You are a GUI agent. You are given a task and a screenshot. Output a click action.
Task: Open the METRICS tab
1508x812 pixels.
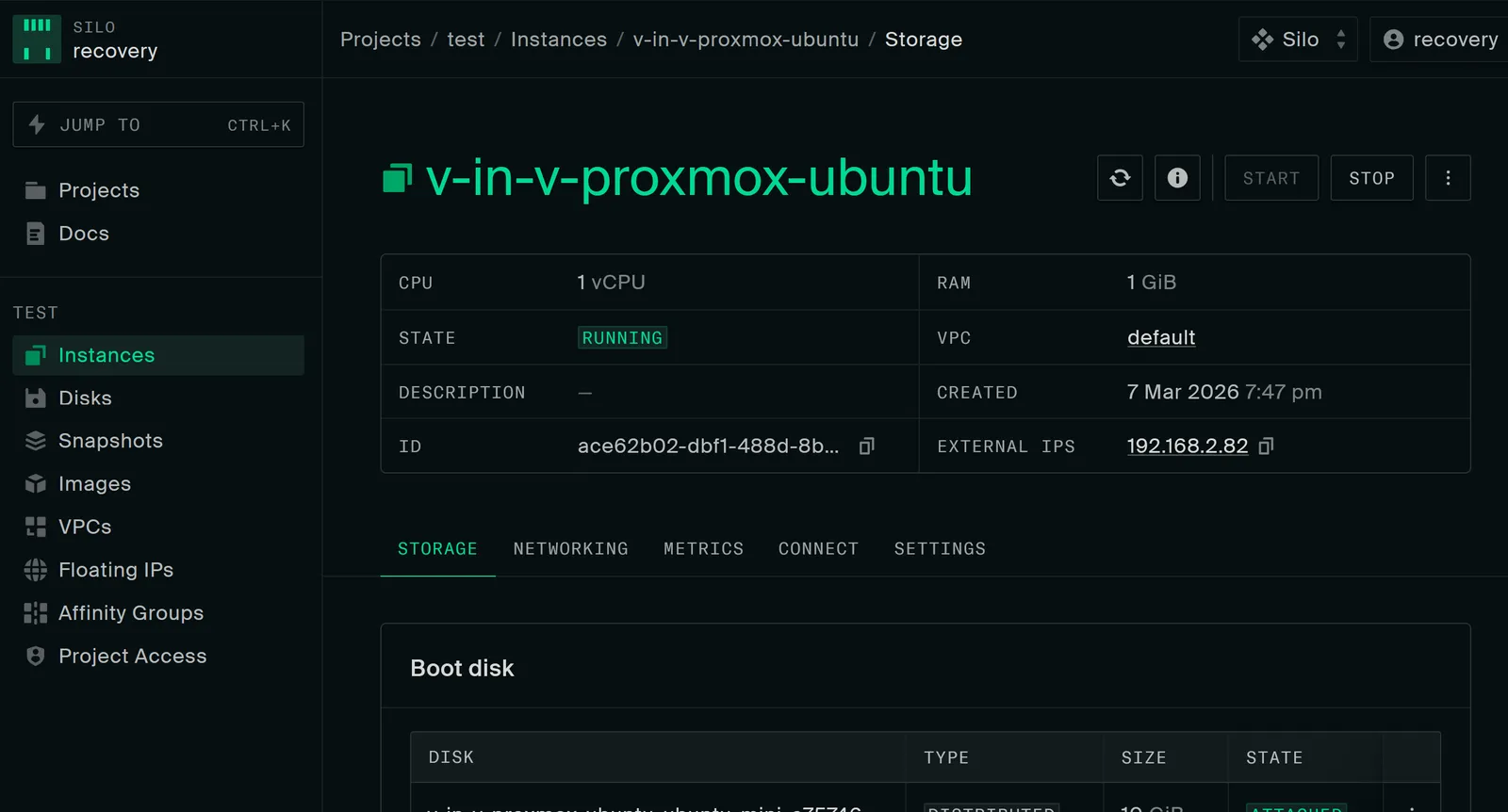tap(703, 548)
